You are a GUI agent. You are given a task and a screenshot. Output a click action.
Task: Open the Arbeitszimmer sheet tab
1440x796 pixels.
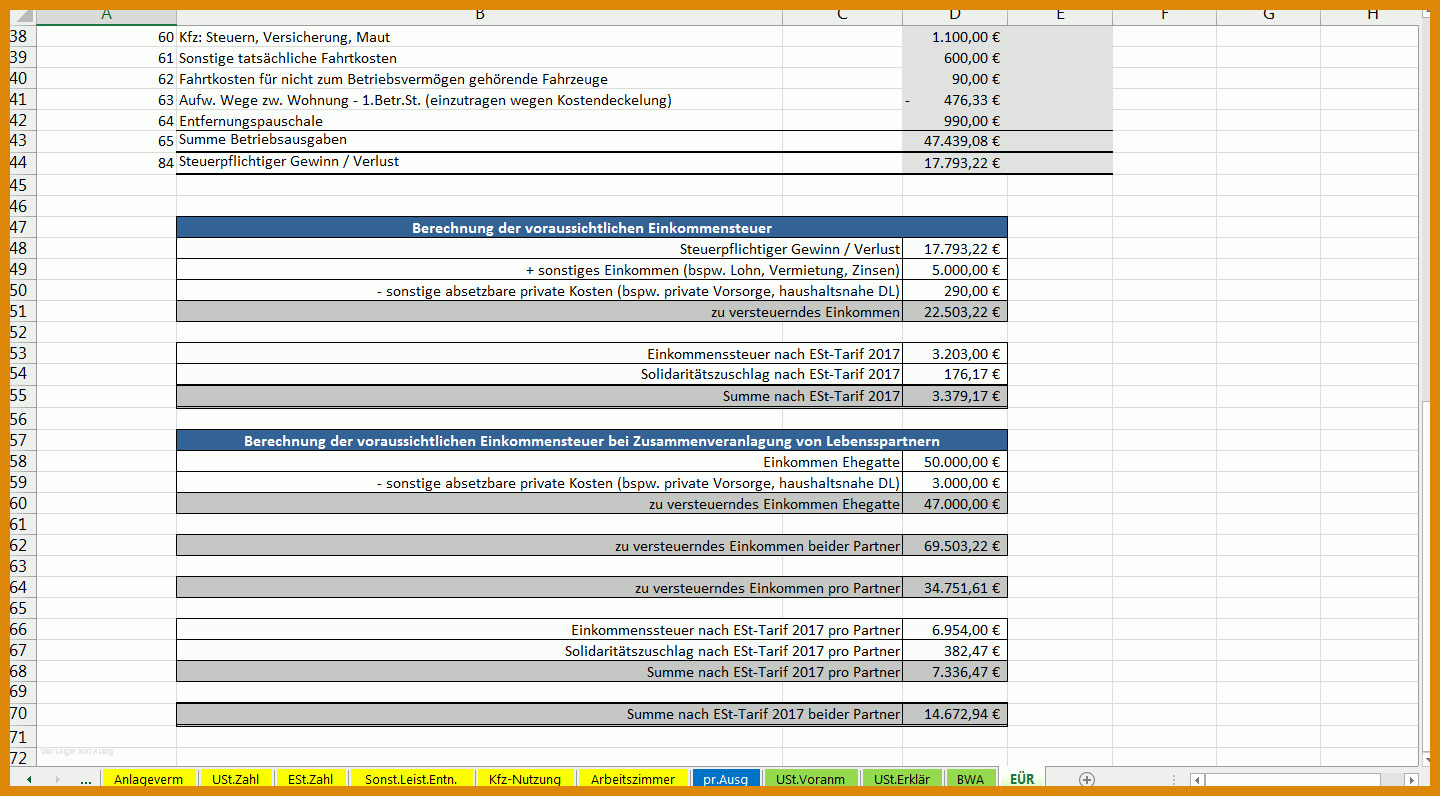point(633,779)
